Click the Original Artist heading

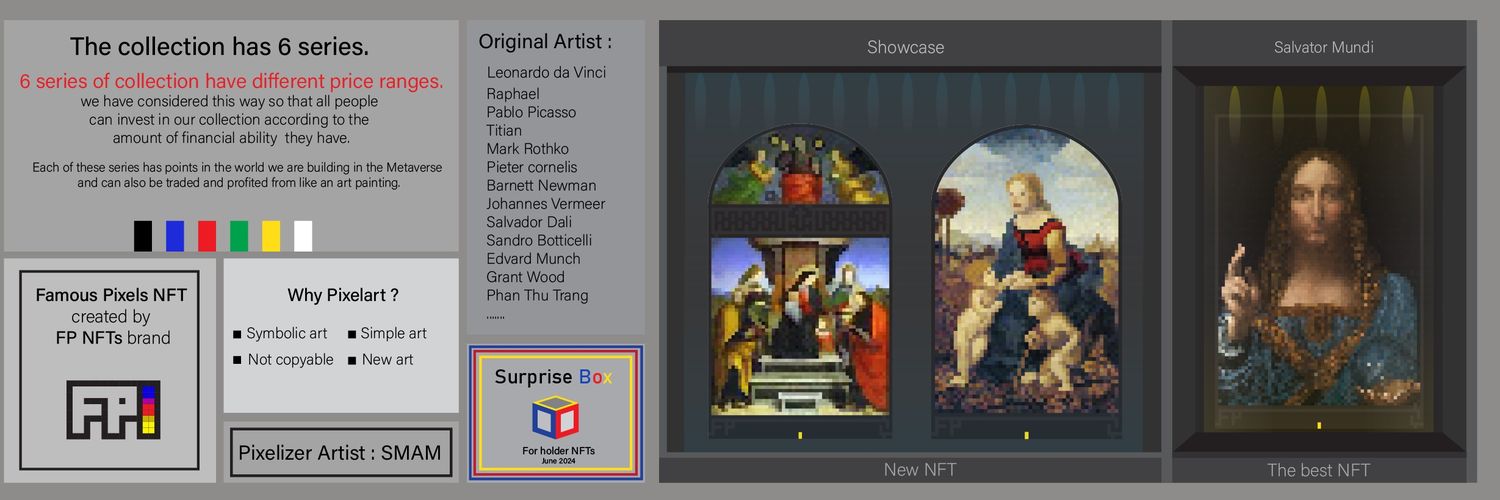click(x=545, y=42)
